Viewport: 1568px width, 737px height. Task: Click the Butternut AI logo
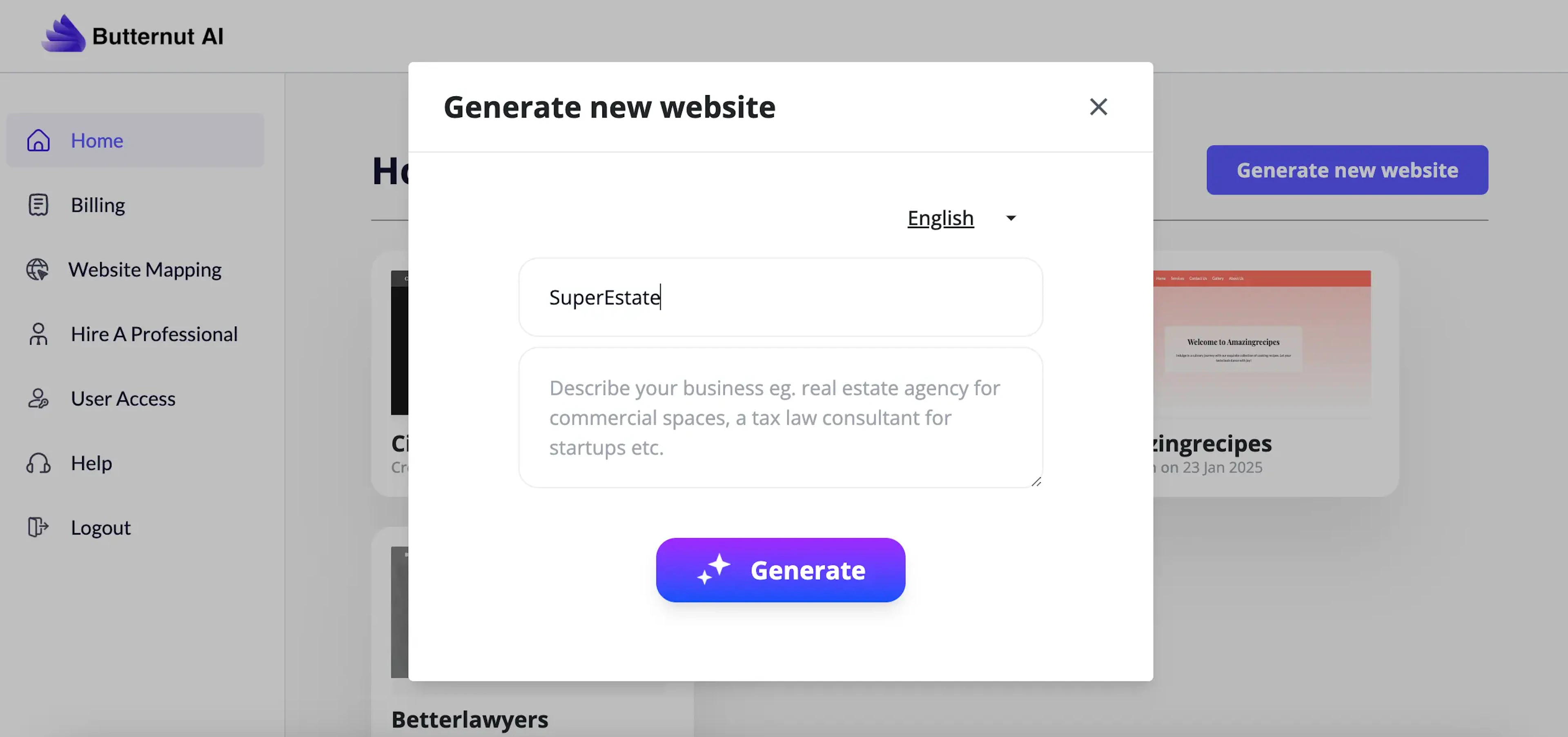pos(131,35)
